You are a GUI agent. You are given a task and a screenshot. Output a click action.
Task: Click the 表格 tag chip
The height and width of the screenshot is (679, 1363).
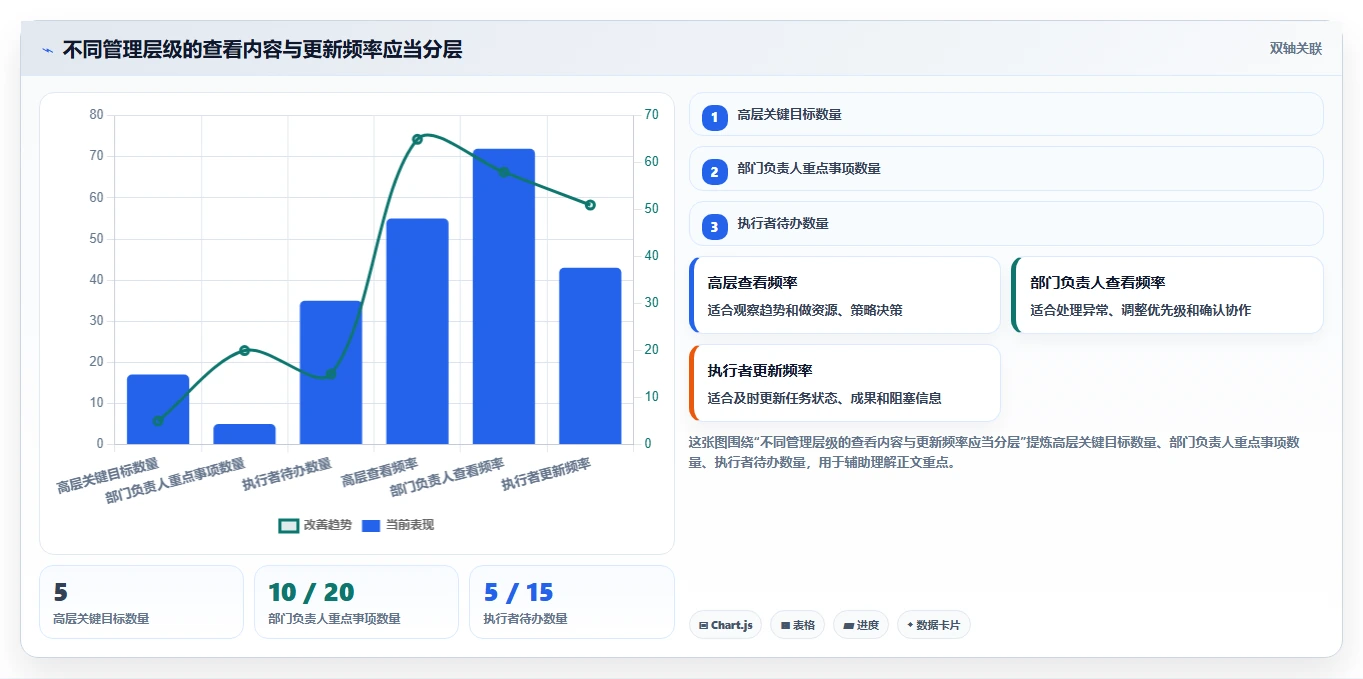(x=797, y=625)
